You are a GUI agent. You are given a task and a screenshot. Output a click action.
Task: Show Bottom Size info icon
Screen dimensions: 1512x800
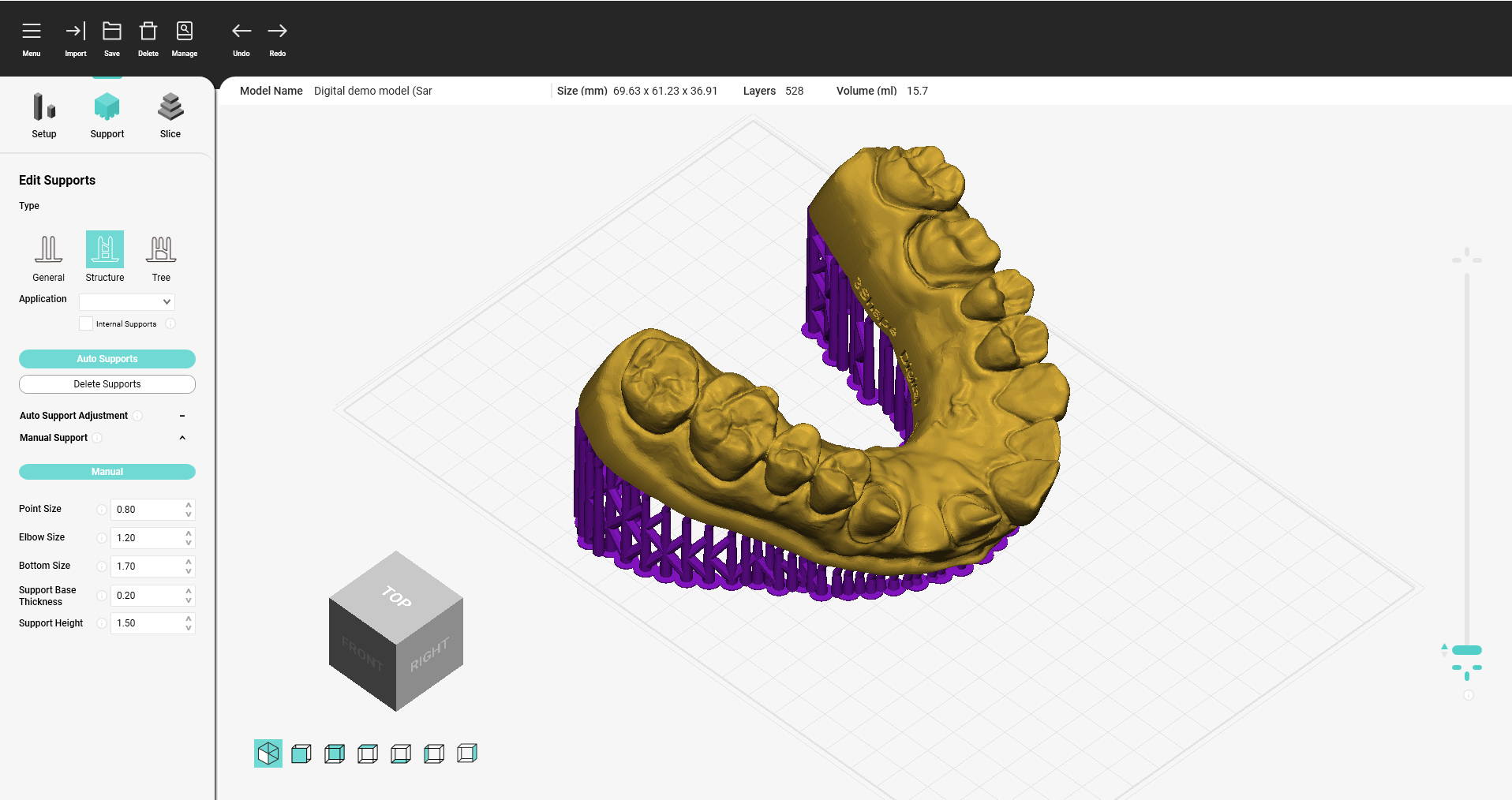click(101, 566)
